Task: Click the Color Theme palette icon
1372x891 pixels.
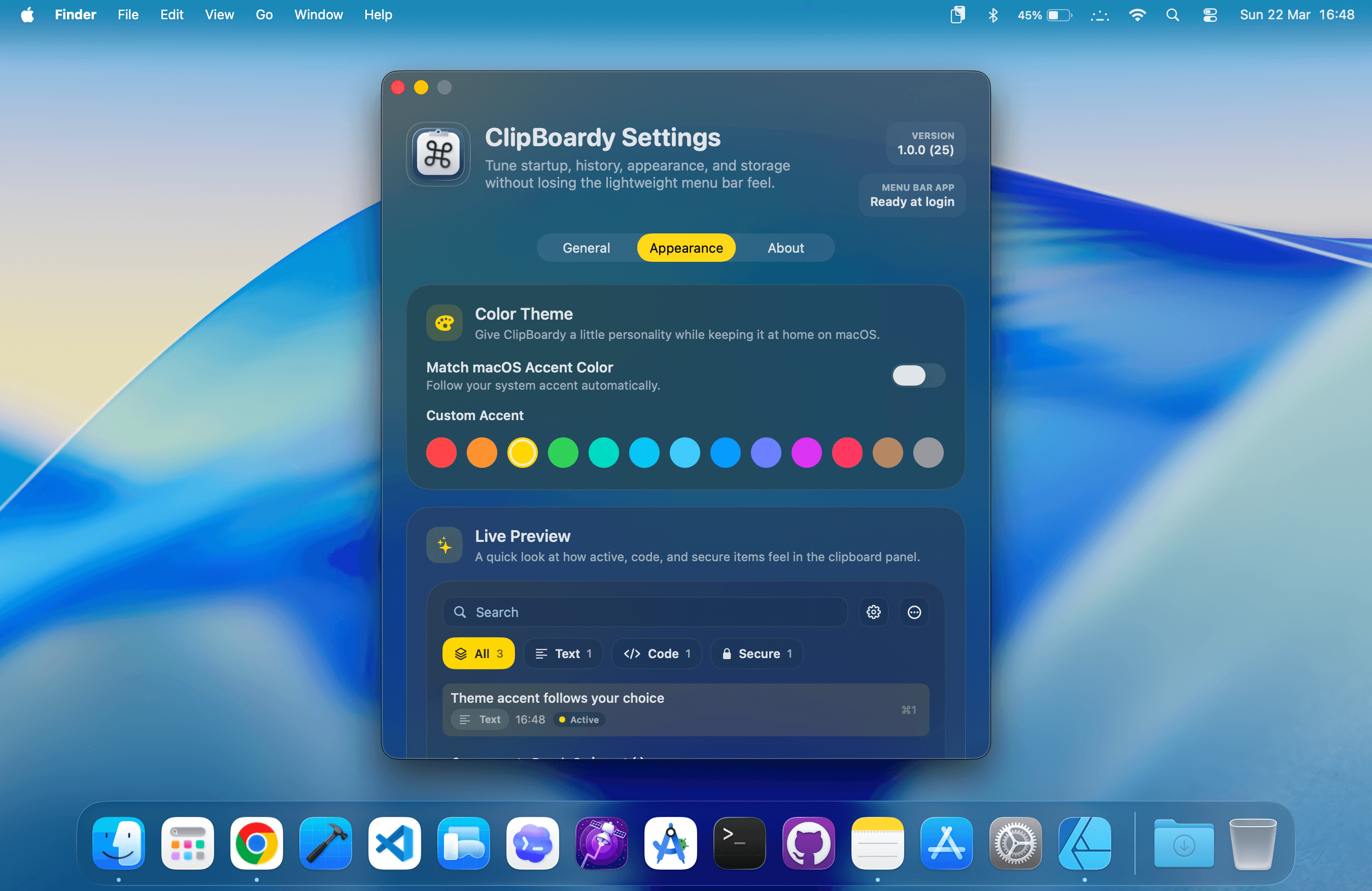Action: point(444,323)
